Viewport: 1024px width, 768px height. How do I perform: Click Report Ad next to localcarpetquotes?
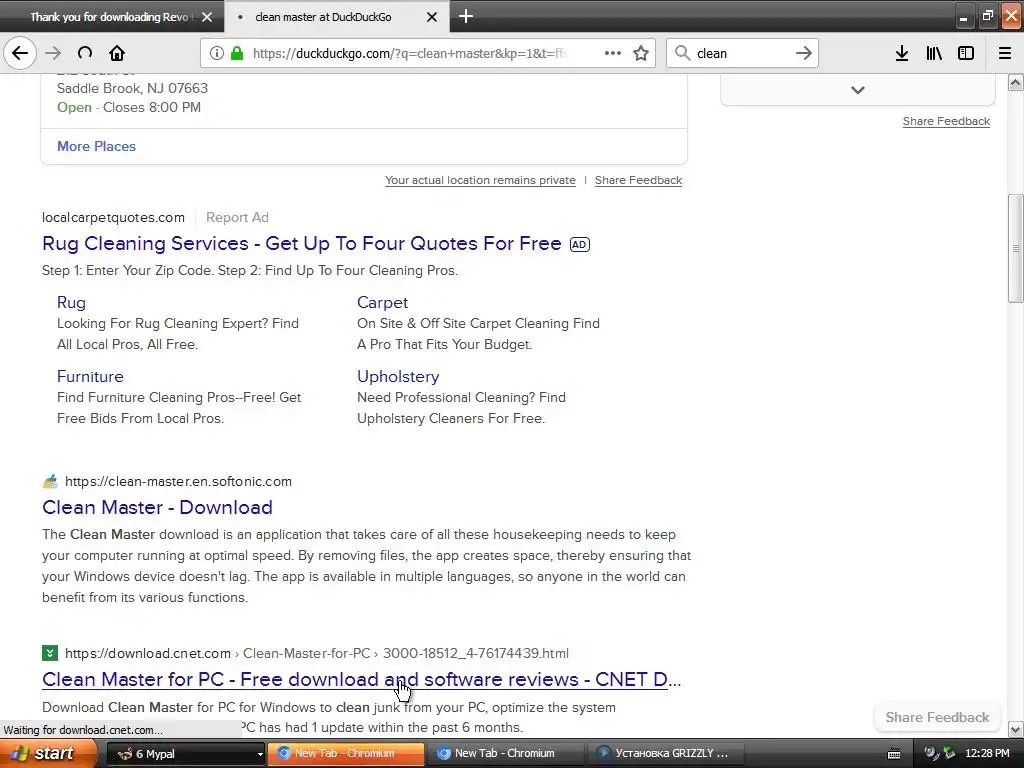coord(237,217)
